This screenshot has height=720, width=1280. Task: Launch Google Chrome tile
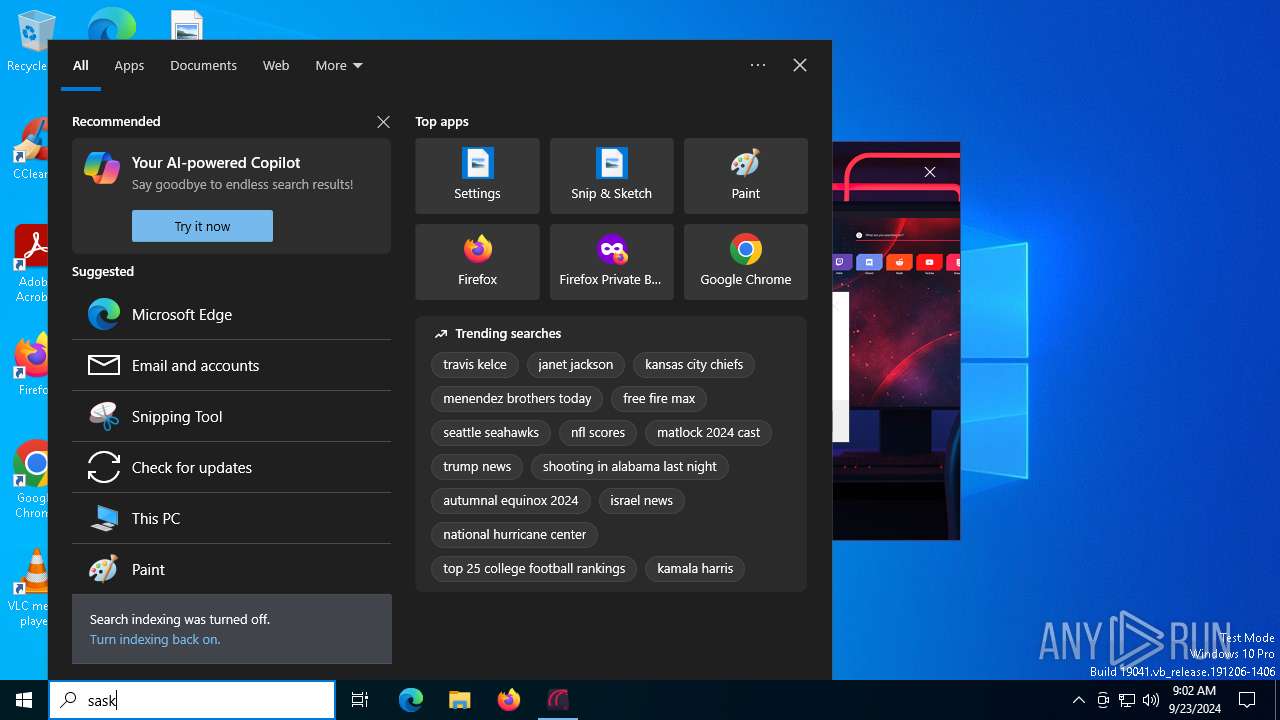point(745,262)
